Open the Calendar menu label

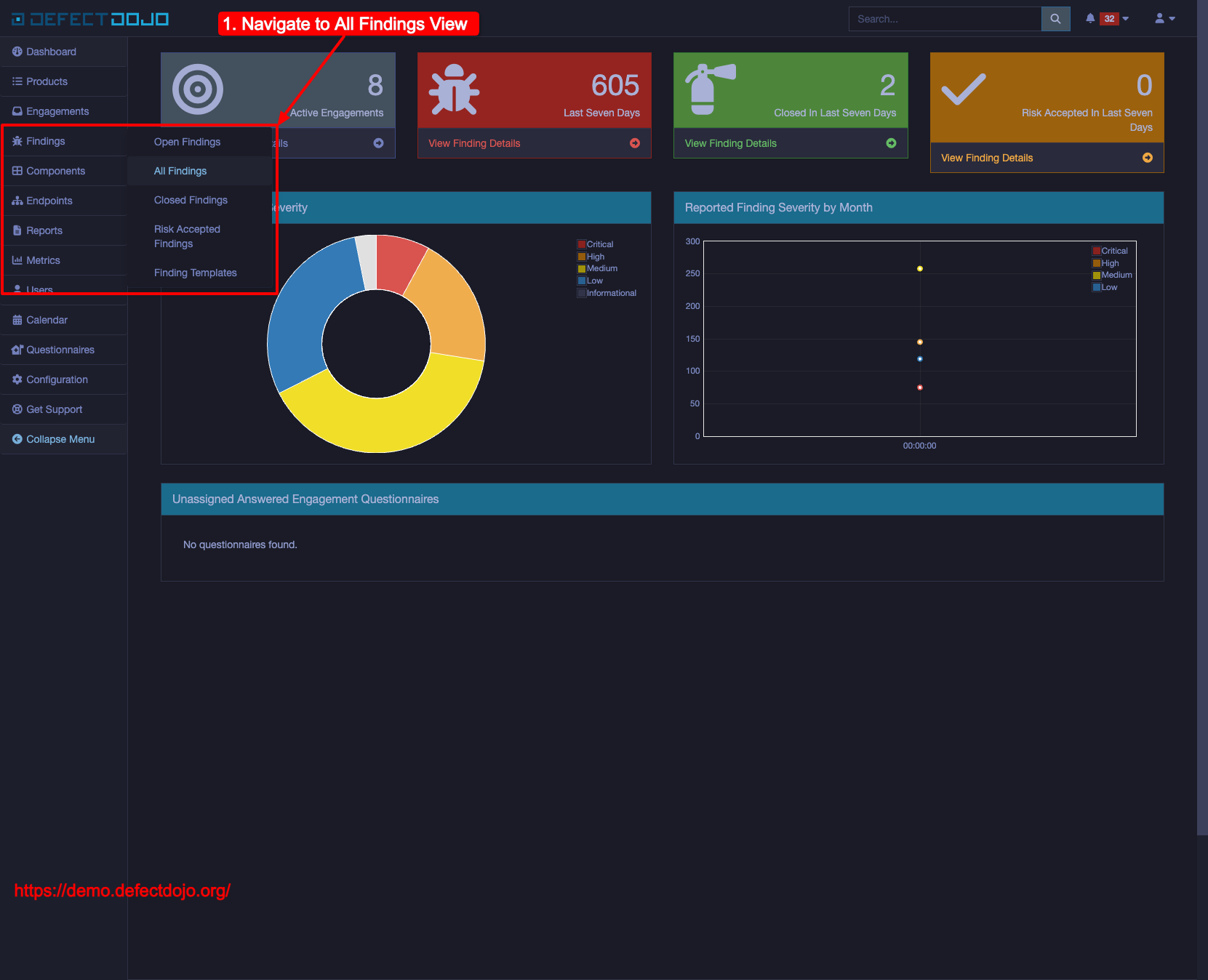pos(47,320)
